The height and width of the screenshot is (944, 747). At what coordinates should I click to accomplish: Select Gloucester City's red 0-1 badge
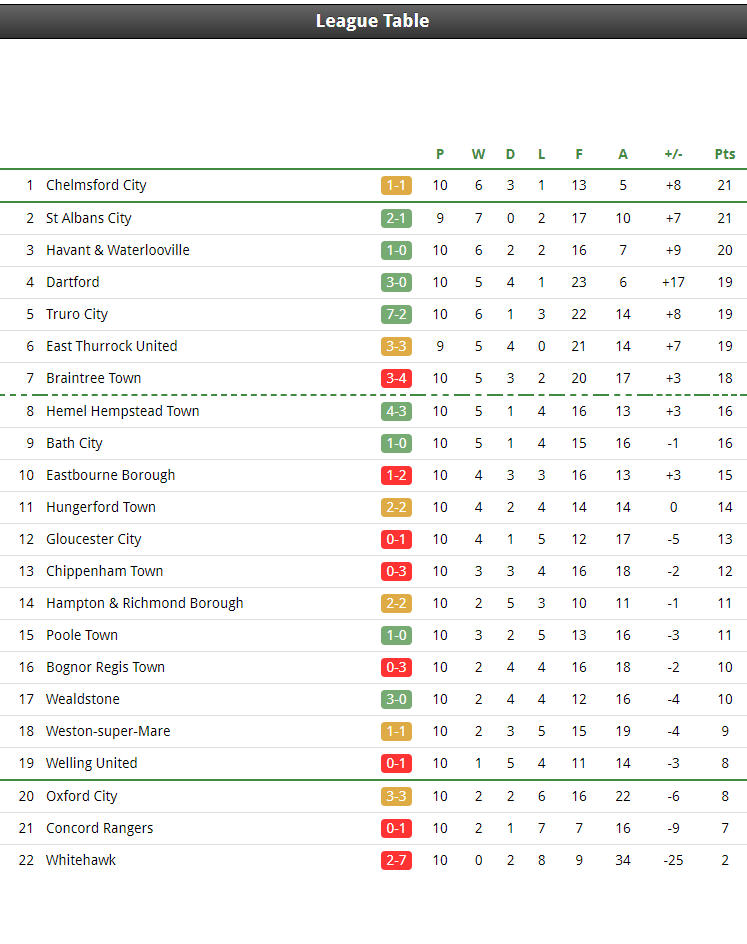(396, 539)
